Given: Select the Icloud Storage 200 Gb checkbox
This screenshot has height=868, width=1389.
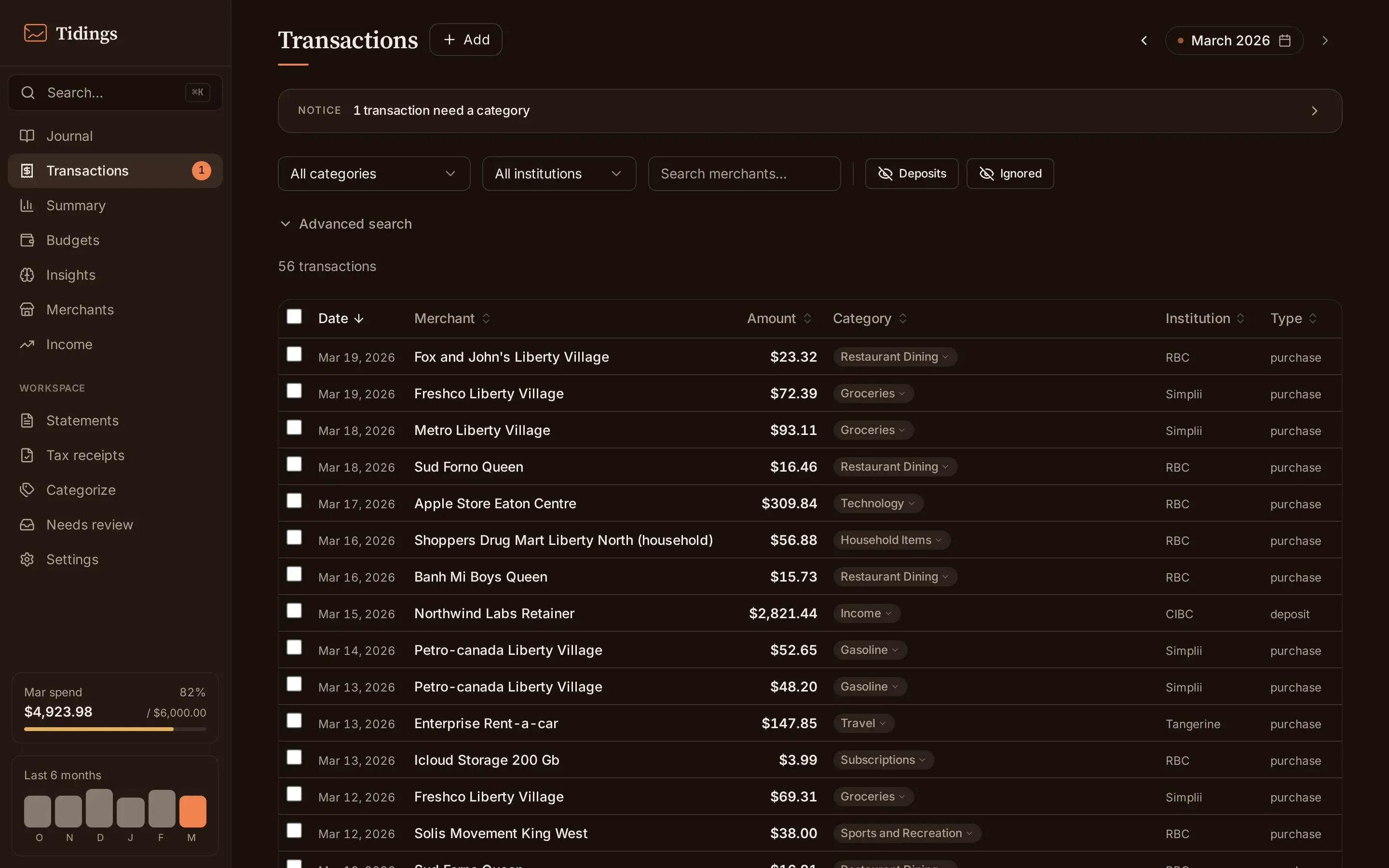Looking at the screenshot, I should pos(294,757).
